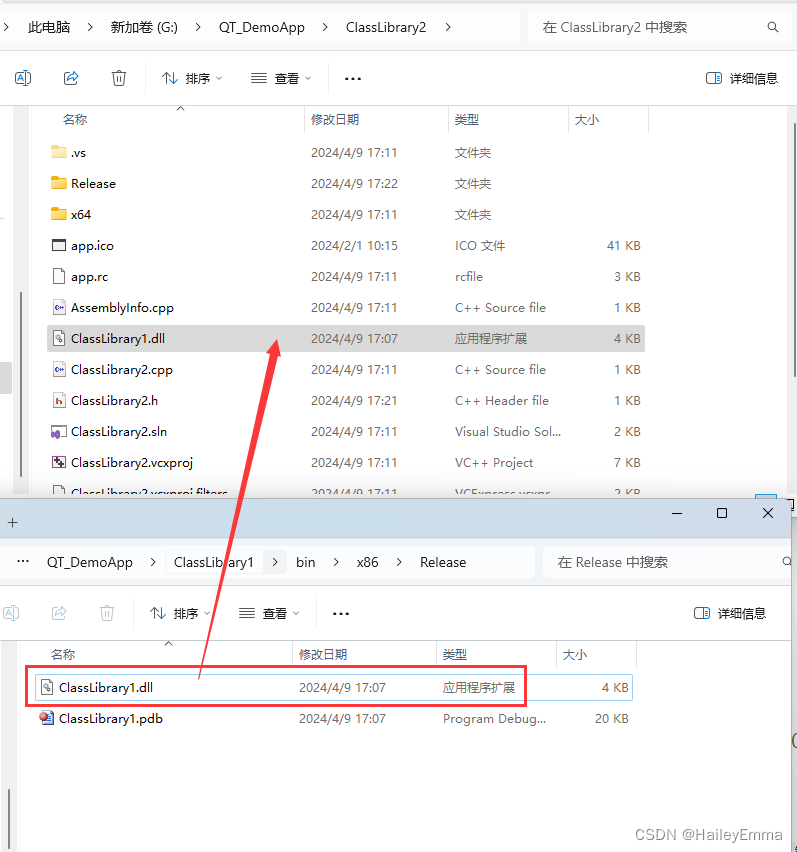
Task: Click 'ClassLibrary2.sln' file name
Action: click(119, 431)
